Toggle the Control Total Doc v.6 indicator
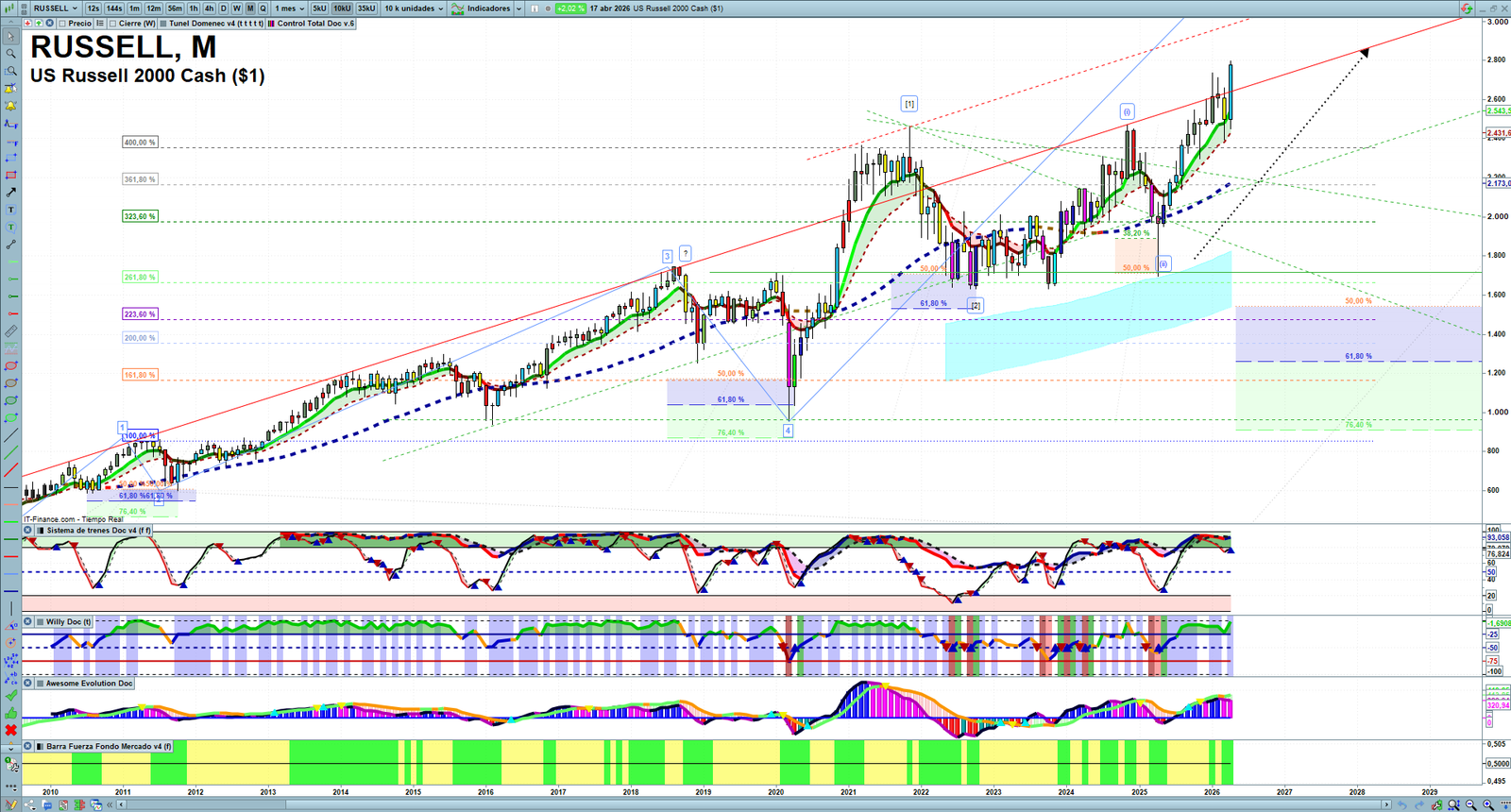This screenshot has width=1511, height=812. (272, 24)
